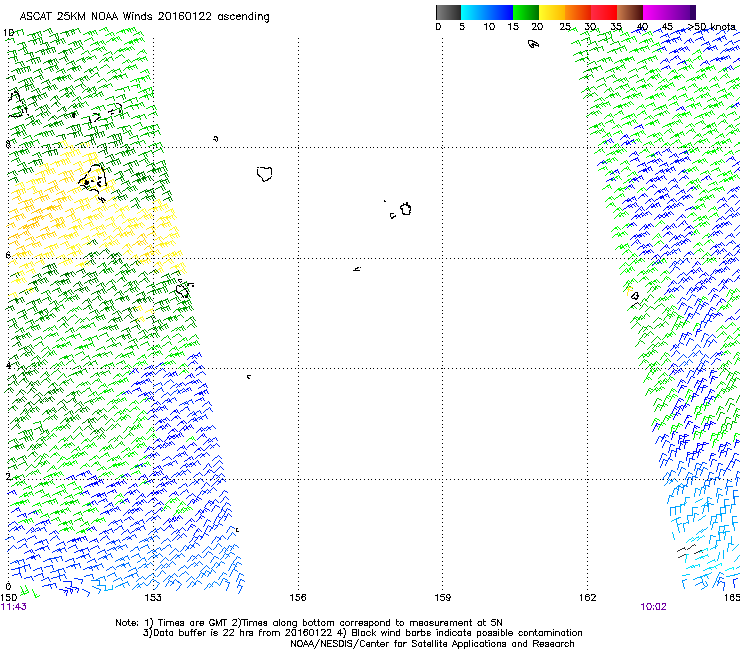Pick the brown 35-40 knot legend segment
The image size is (740, 650).
(630, 12)
